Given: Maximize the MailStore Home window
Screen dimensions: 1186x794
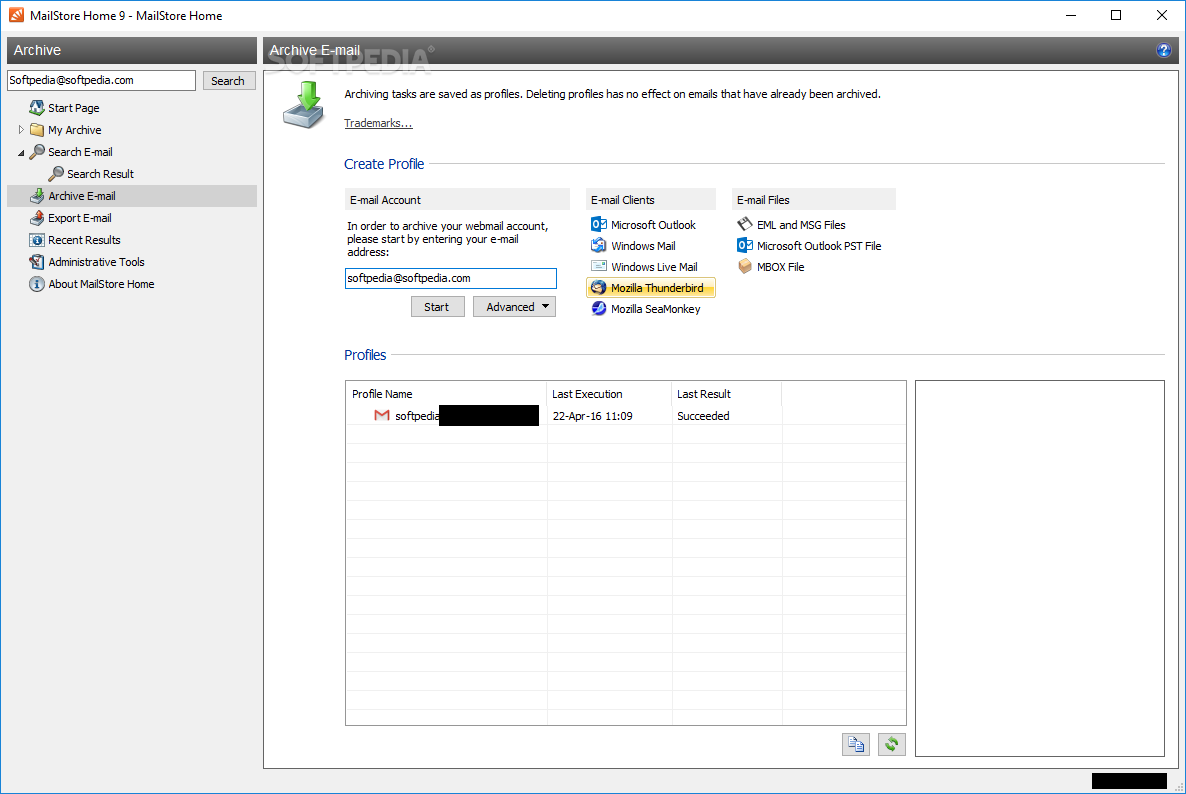Looking at the screenshot, I should 1116,15.
